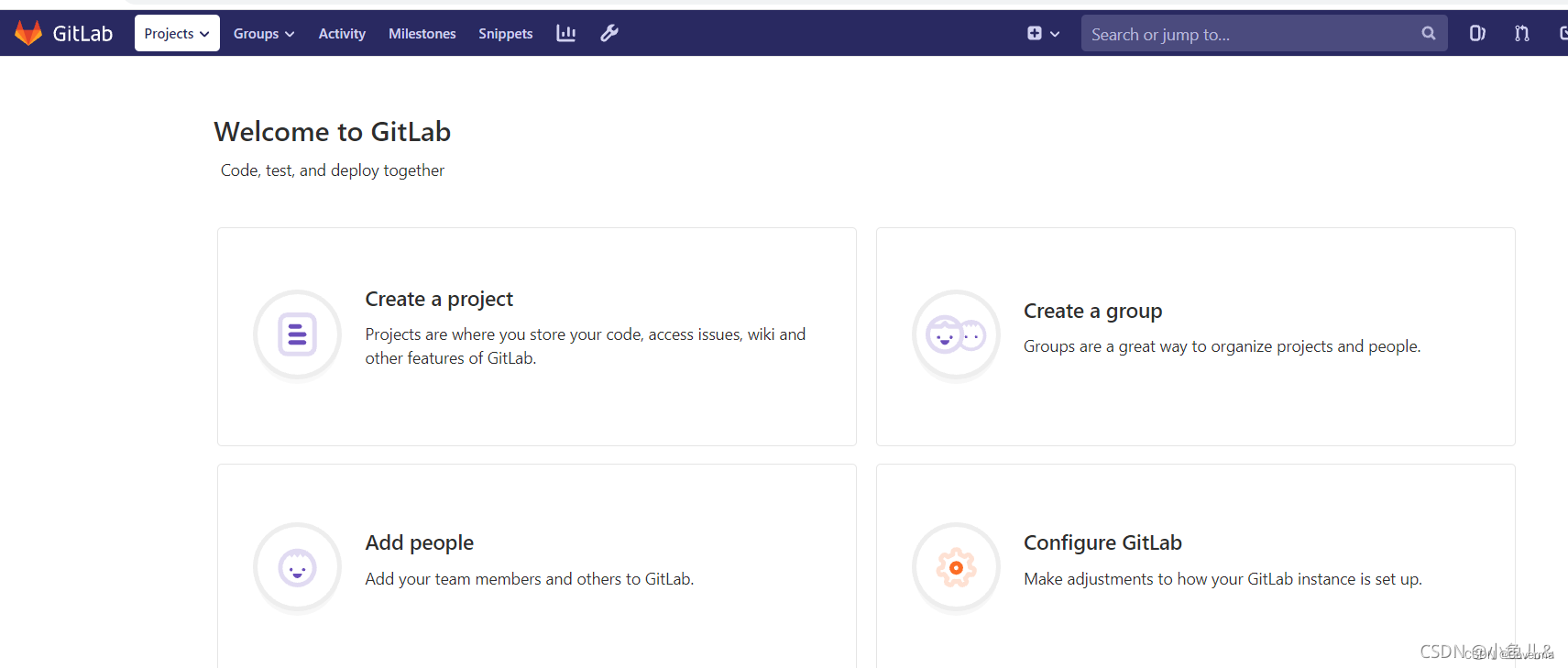Click the text "Make adjustments to how your GitLab"
Viewport: 1568px width, 668px height.
tap(1223, 579)
